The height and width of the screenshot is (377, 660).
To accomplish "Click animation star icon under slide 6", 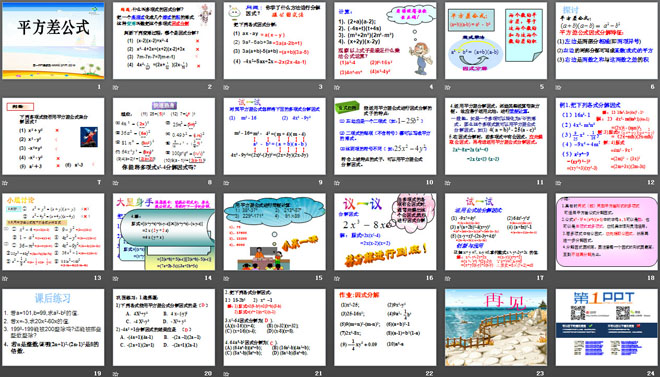I will 559,88.
